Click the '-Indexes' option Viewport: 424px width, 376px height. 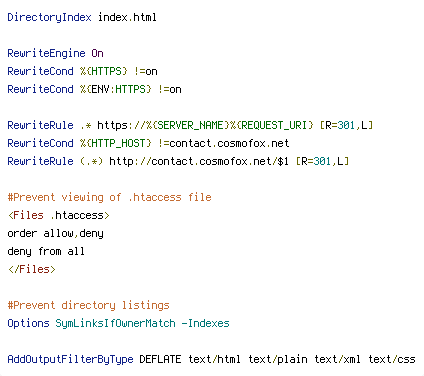(205, 323)
